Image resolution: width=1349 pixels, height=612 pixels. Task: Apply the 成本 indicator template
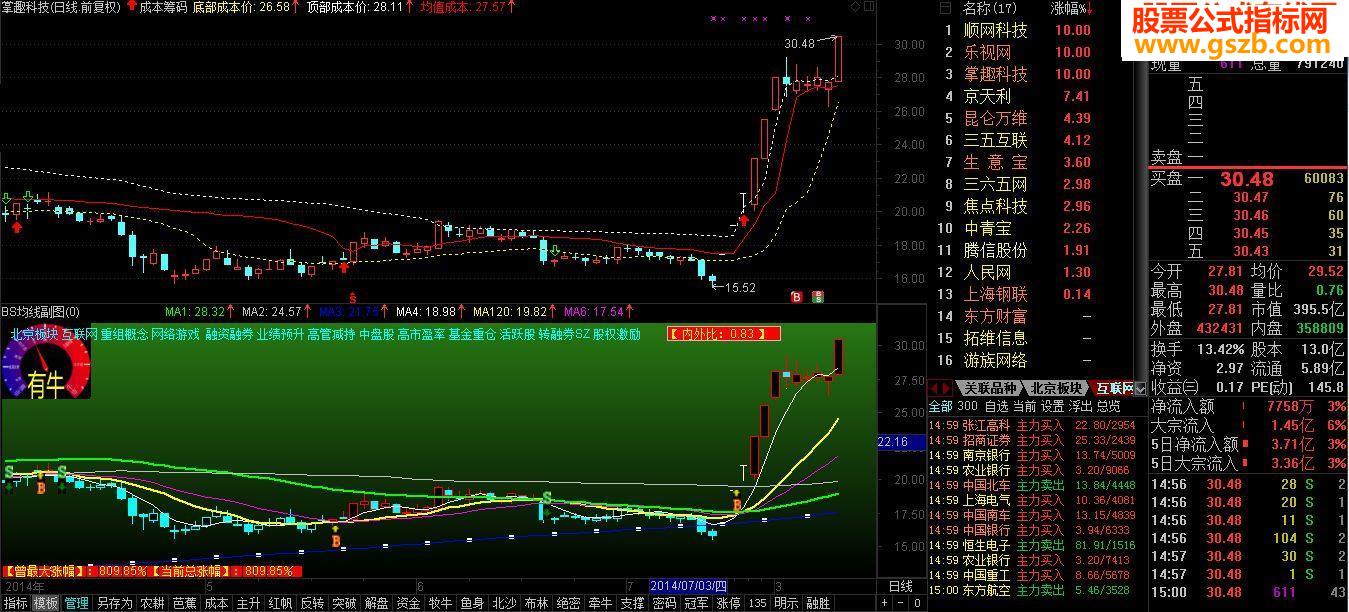coord(216,604)
